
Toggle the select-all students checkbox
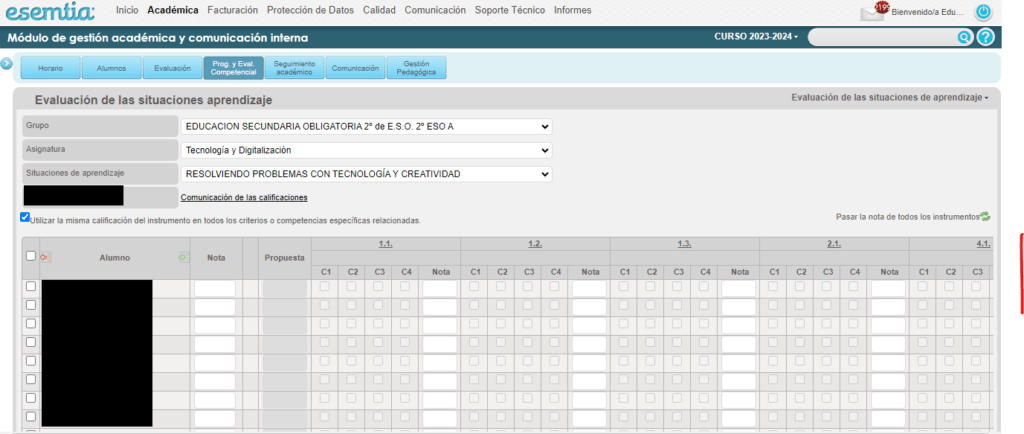pos(30,256)
